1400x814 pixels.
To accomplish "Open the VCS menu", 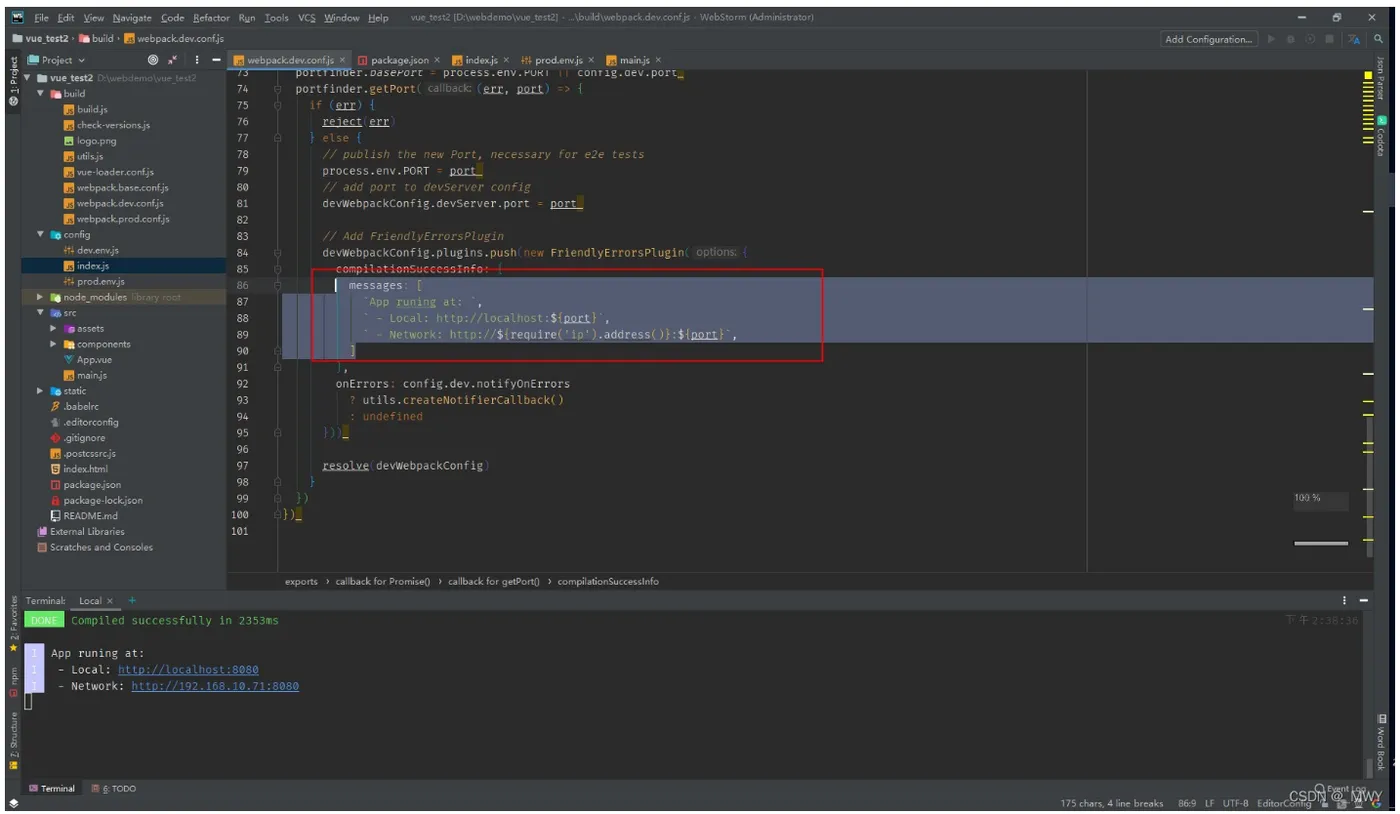I will click(x=306, y=18).
